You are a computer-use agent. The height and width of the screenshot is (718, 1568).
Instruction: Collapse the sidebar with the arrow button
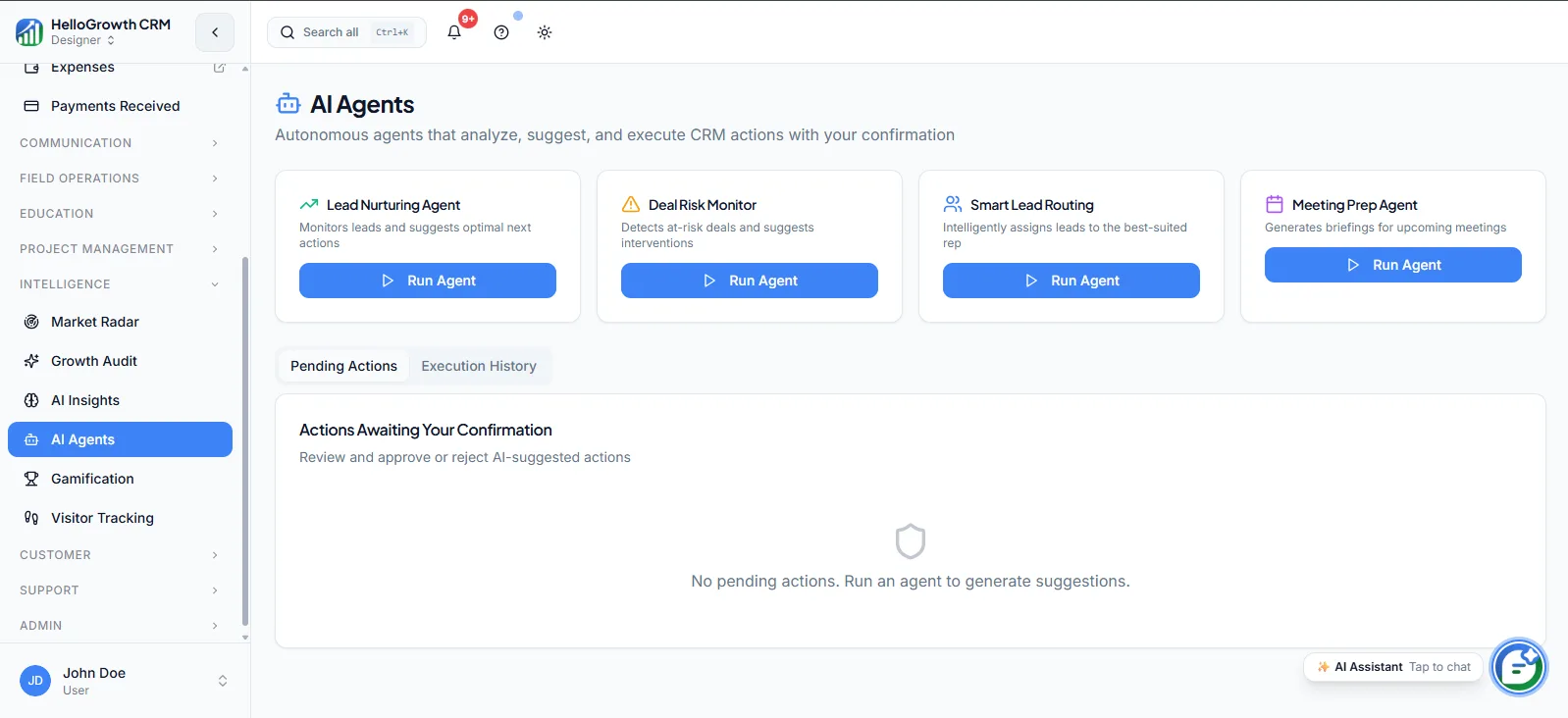pos(215,32)
